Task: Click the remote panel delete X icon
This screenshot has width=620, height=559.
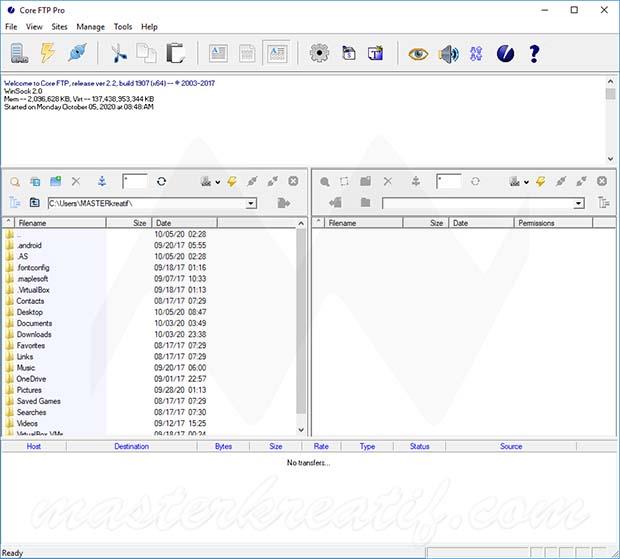Action: [388, 181]
